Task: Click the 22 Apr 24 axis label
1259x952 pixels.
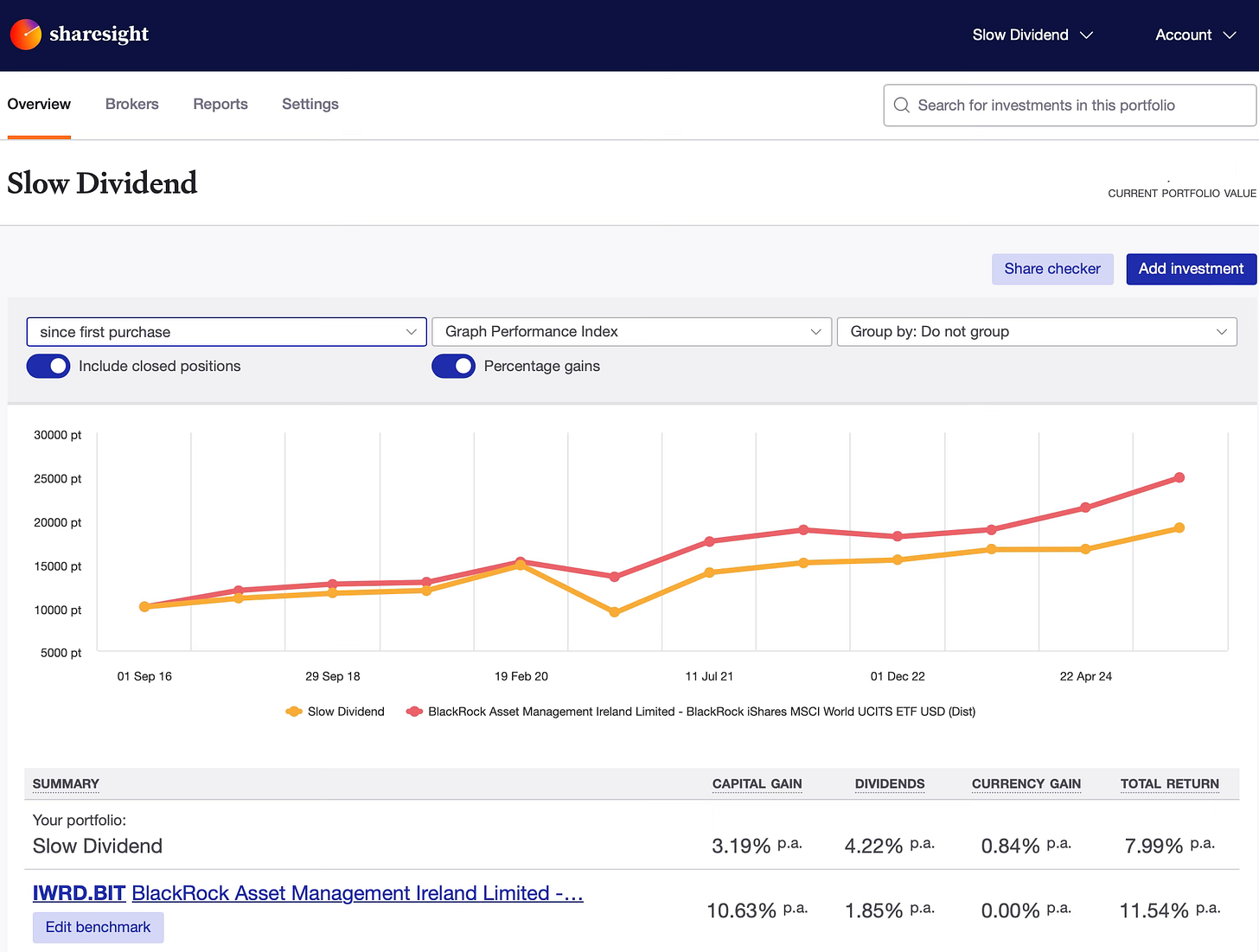Action: (x=1086, y=676)
